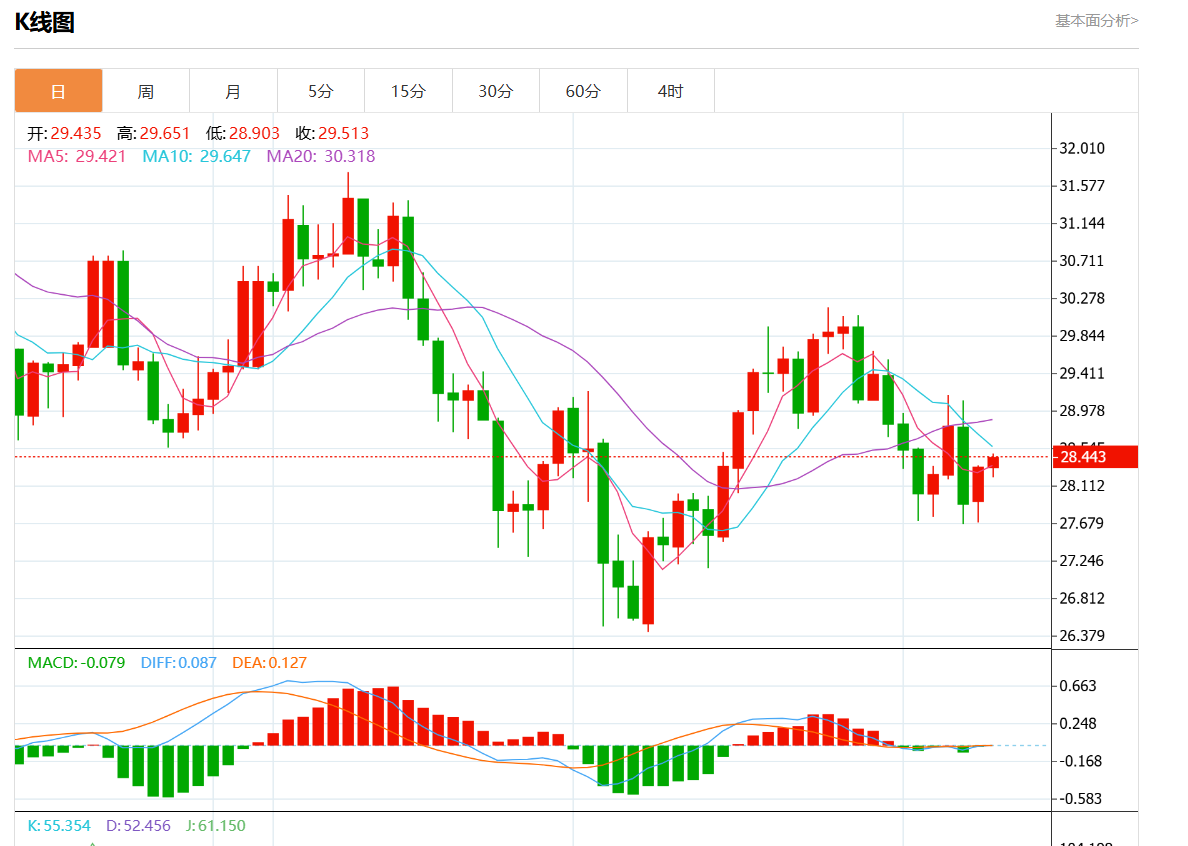Open the 基本面分析> link

pos(1096,20)
